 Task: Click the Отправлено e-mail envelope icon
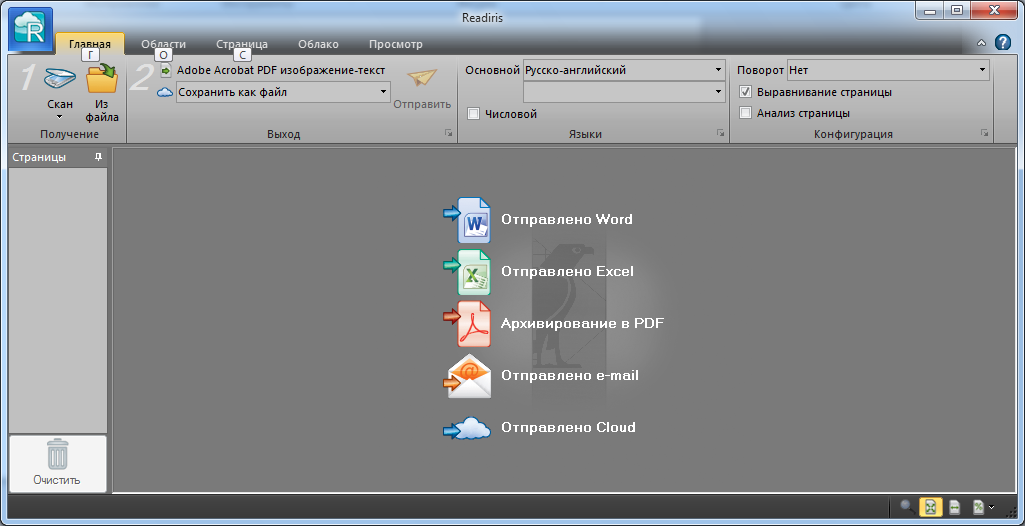point(467,376)
